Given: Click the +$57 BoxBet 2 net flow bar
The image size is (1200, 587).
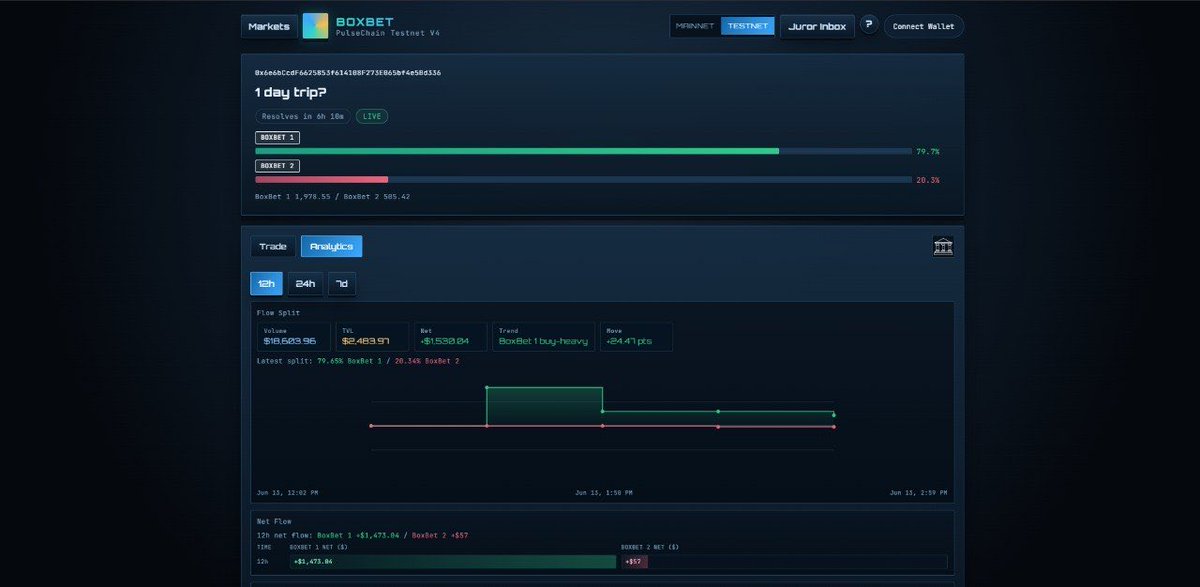Looking at the screenshot, I should click(x=634, y=562).
